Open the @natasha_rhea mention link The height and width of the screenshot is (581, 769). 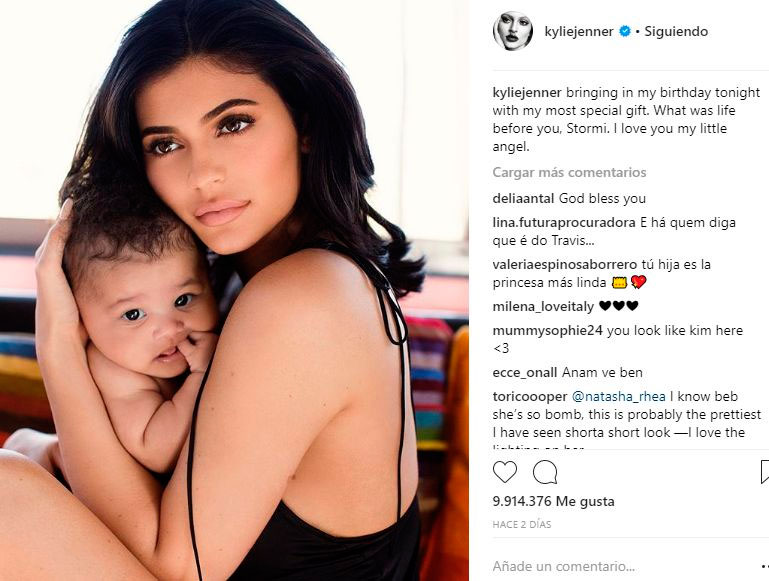pyautogui.click(x=618, y=396)
